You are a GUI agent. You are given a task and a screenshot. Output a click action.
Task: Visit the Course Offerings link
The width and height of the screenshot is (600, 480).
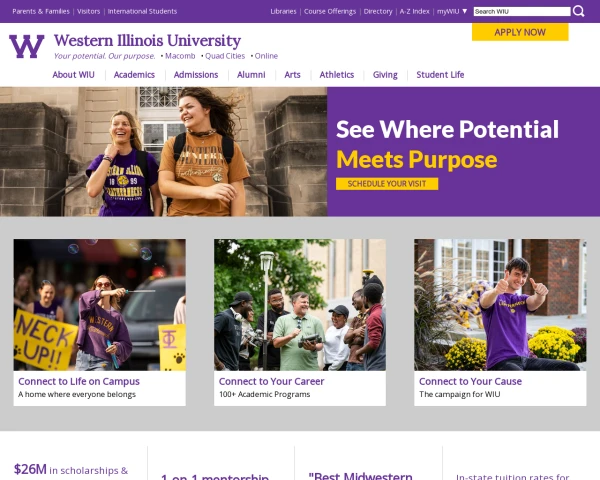(x=330, y=11)
